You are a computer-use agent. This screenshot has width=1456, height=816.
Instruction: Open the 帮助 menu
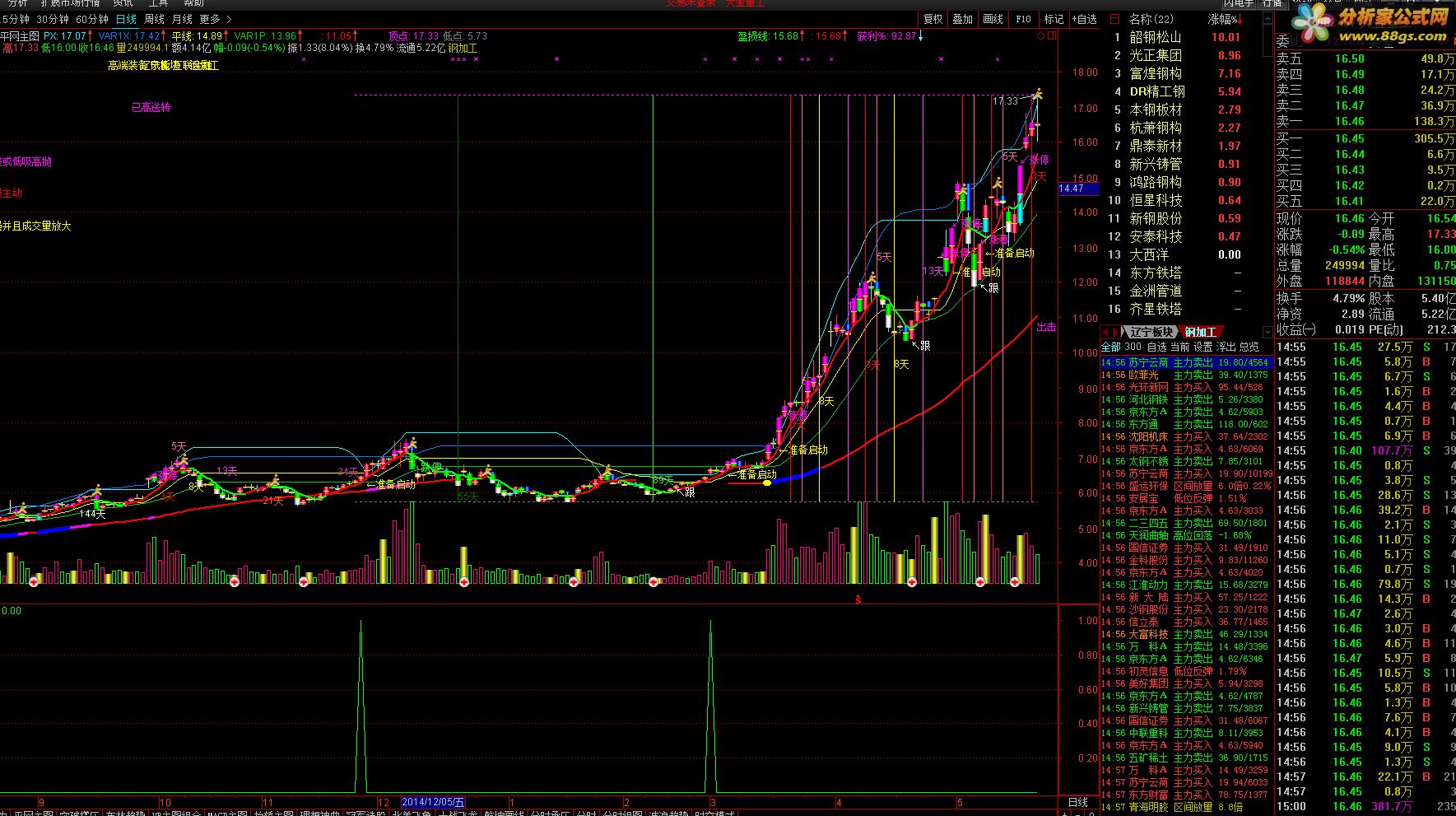click(193, 3)
